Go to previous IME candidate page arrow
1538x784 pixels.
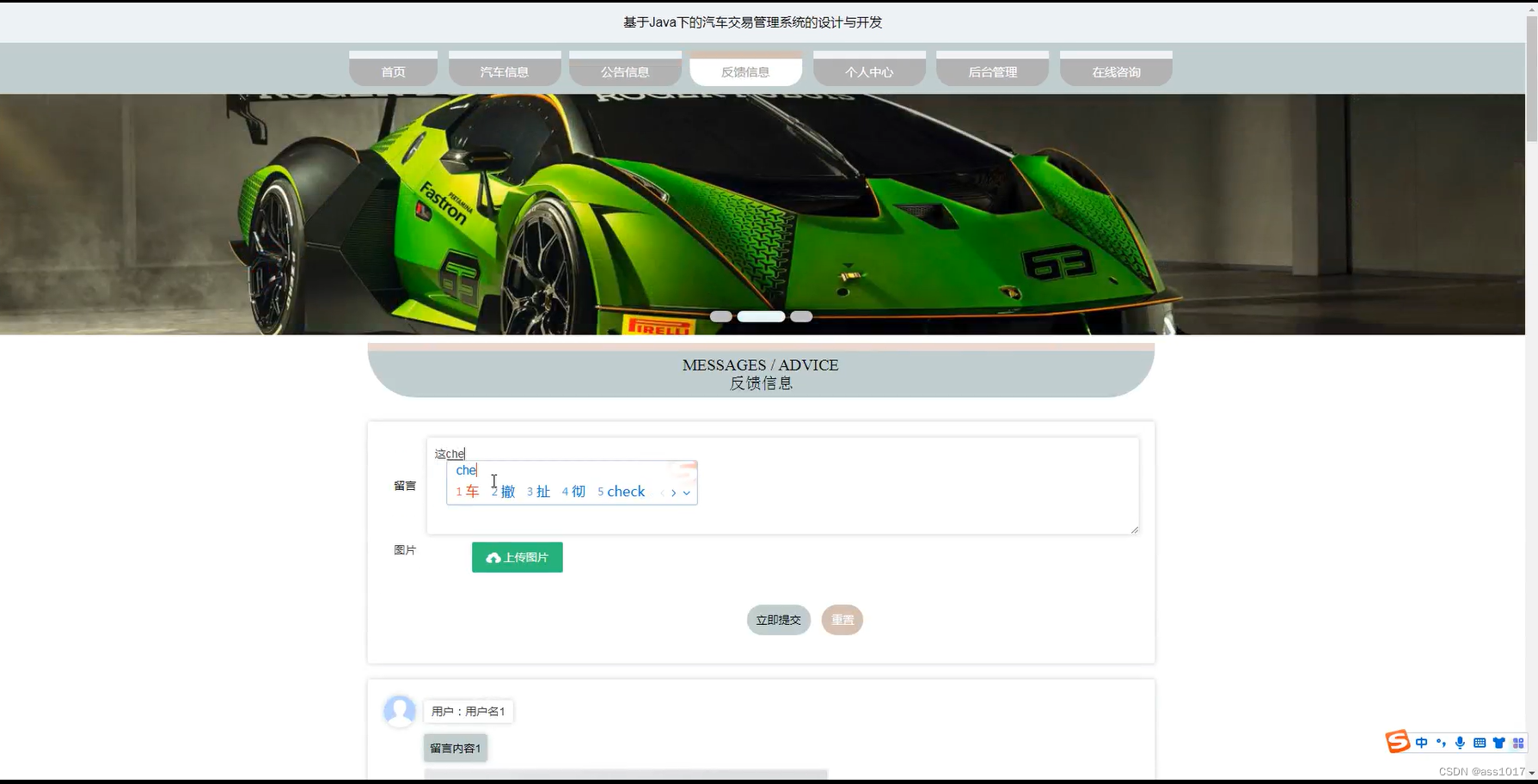pos(662,493)
